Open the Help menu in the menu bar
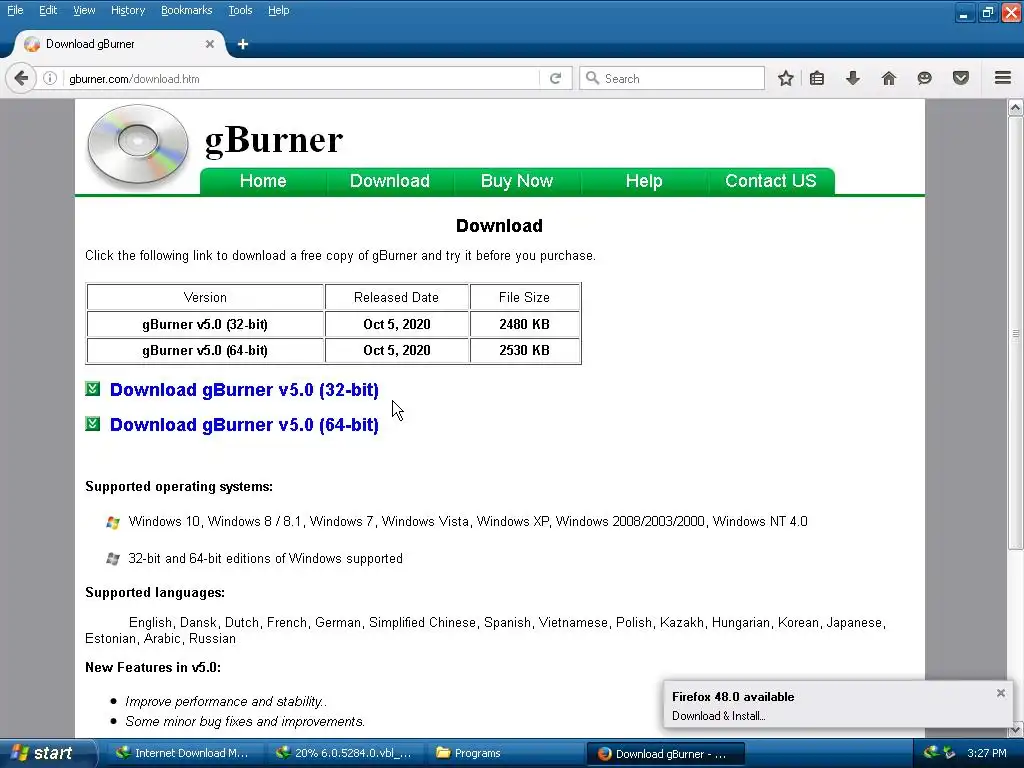This screenshot has width=1024, height=768. click(x=279, y=10)
